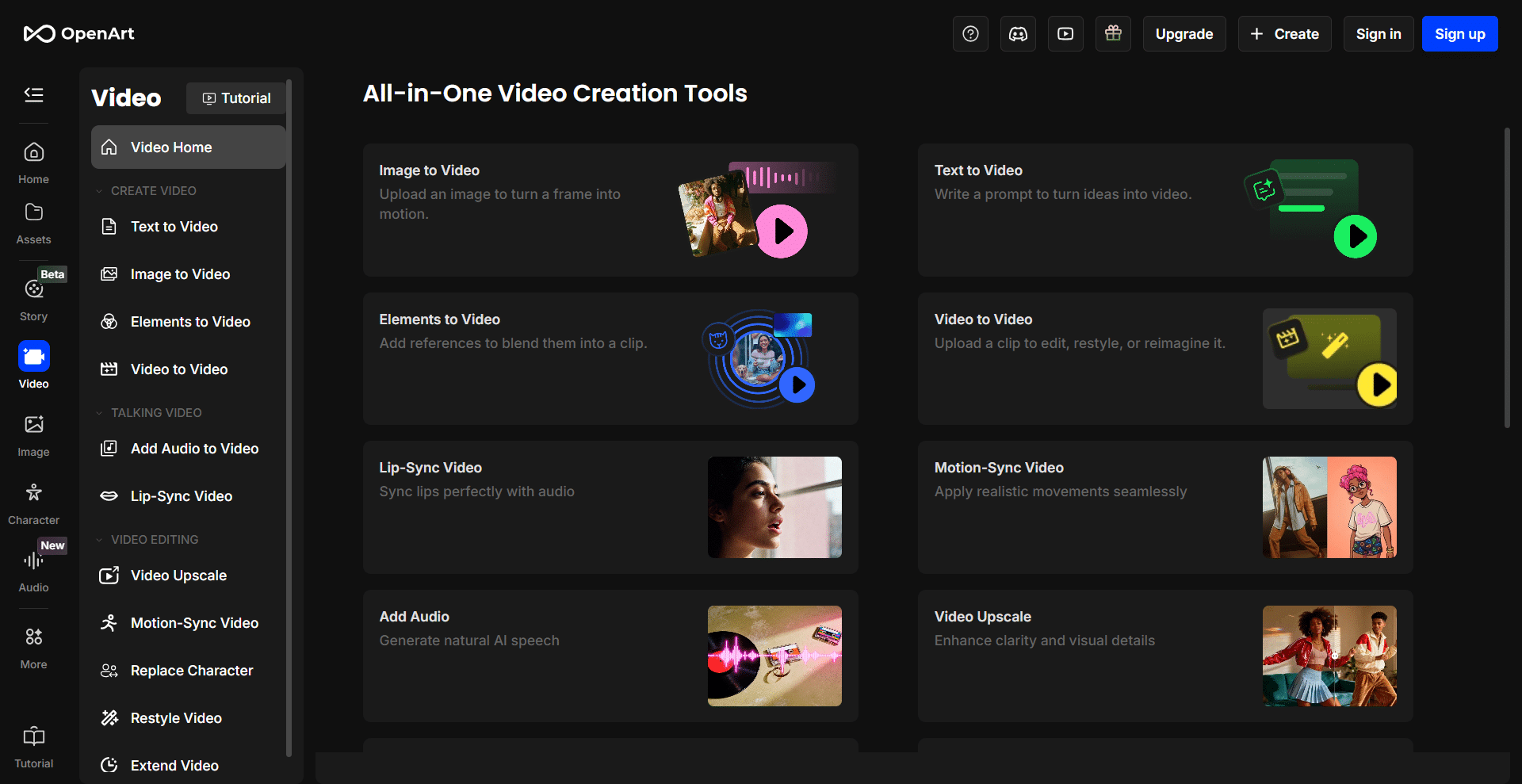Collapse the CREATE VIDEO section

100,191
